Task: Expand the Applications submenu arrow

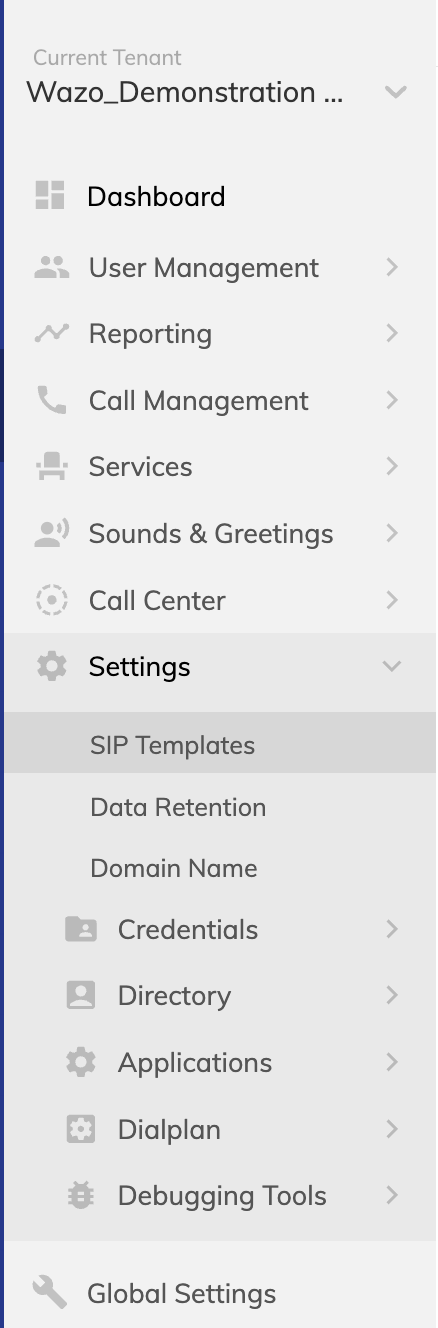Action: click(x=392, y=1062)
